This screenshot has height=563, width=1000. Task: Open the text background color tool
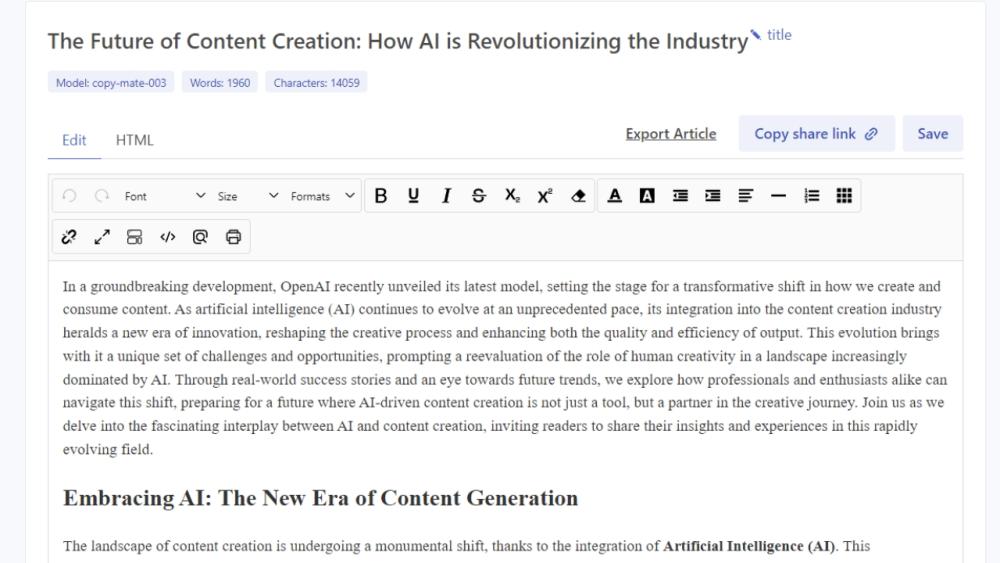pyautogui.click(x=647, y=196)
